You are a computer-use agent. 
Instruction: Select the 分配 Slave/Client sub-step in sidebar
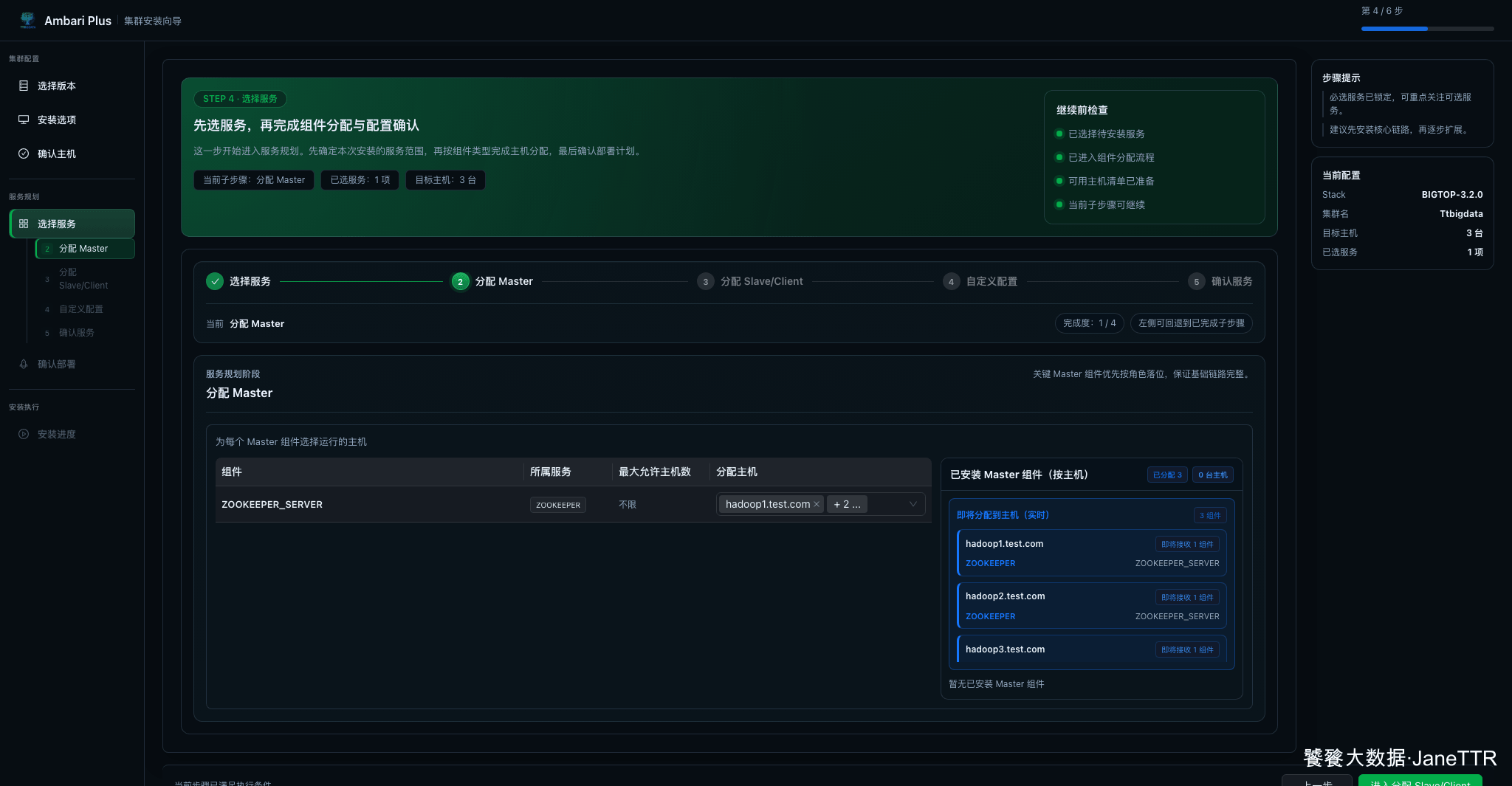click(x=85, y=279)
